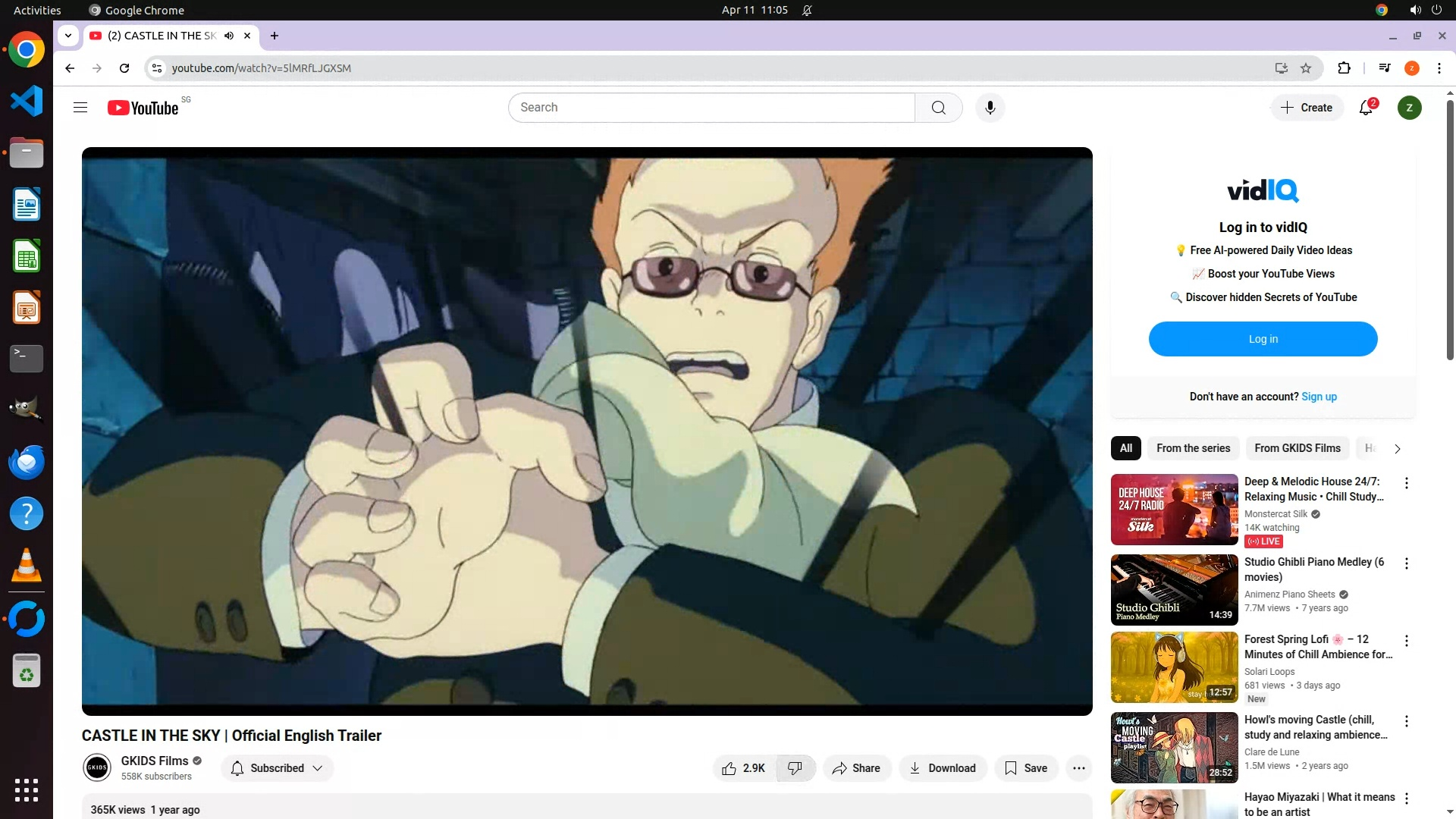The height and width of the screenshot is (819, 1456).
Task: Open the notifications bell
Action: 1366,108
